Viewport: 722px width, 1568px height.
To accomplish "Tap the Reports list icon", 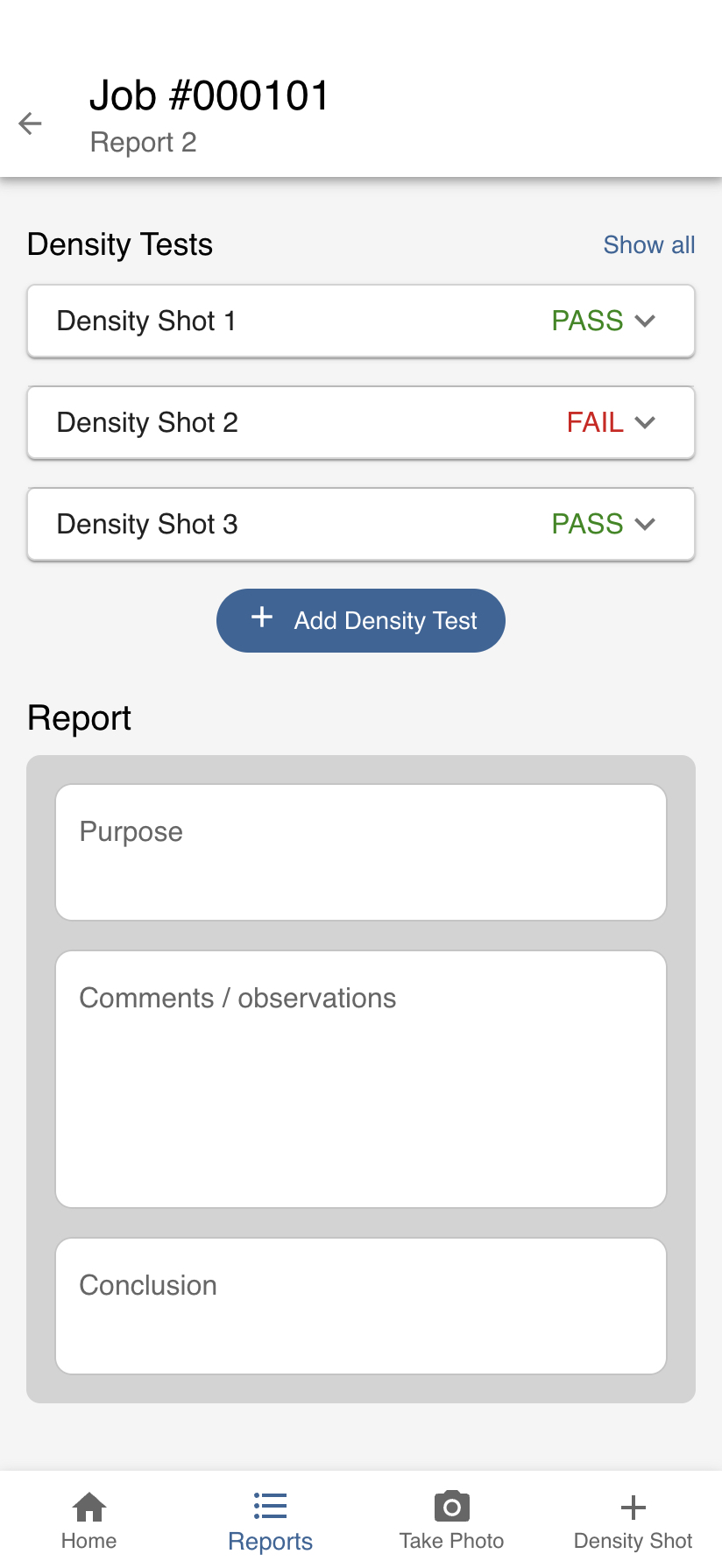I will tap(270, 1506).
